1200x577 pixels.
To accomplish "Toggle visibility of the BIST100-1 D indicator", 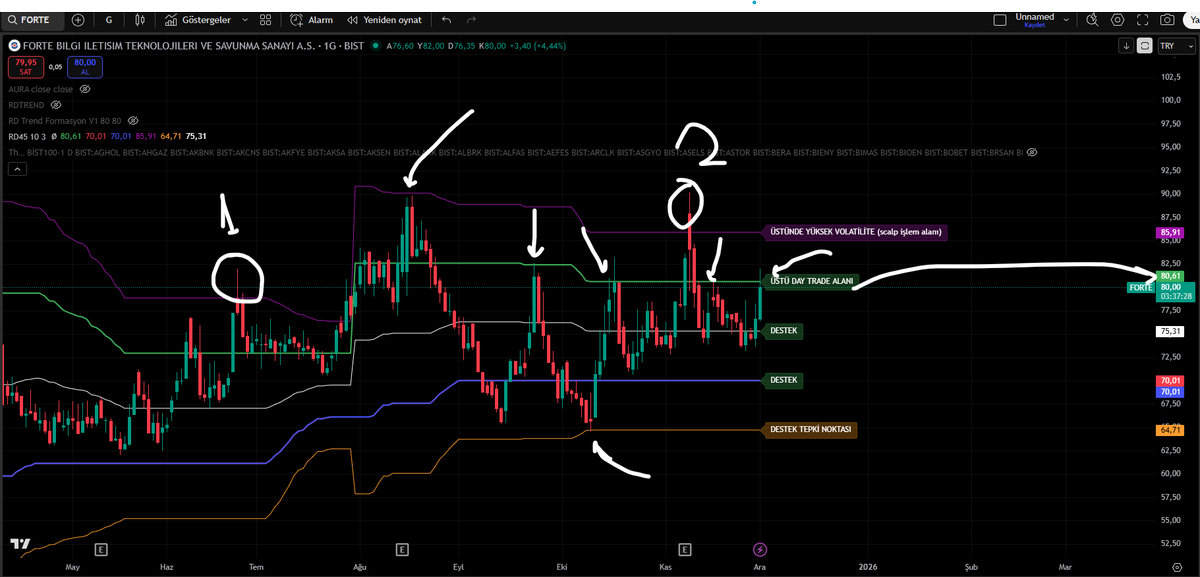I will (x=1032, y=152).
